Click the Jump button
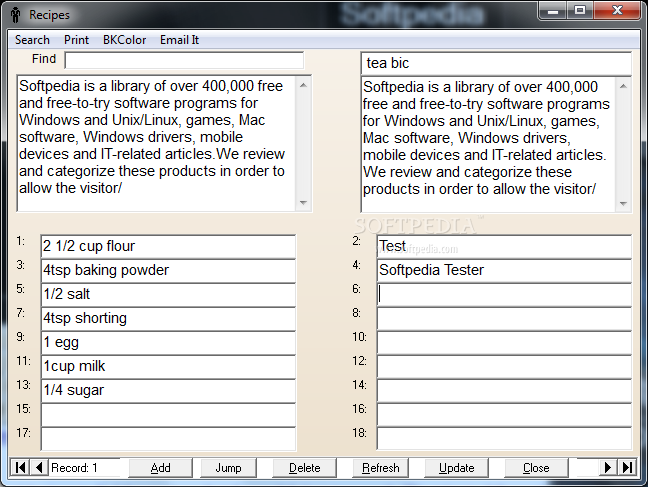Screen dimensions: 648x487 [228, 468]
